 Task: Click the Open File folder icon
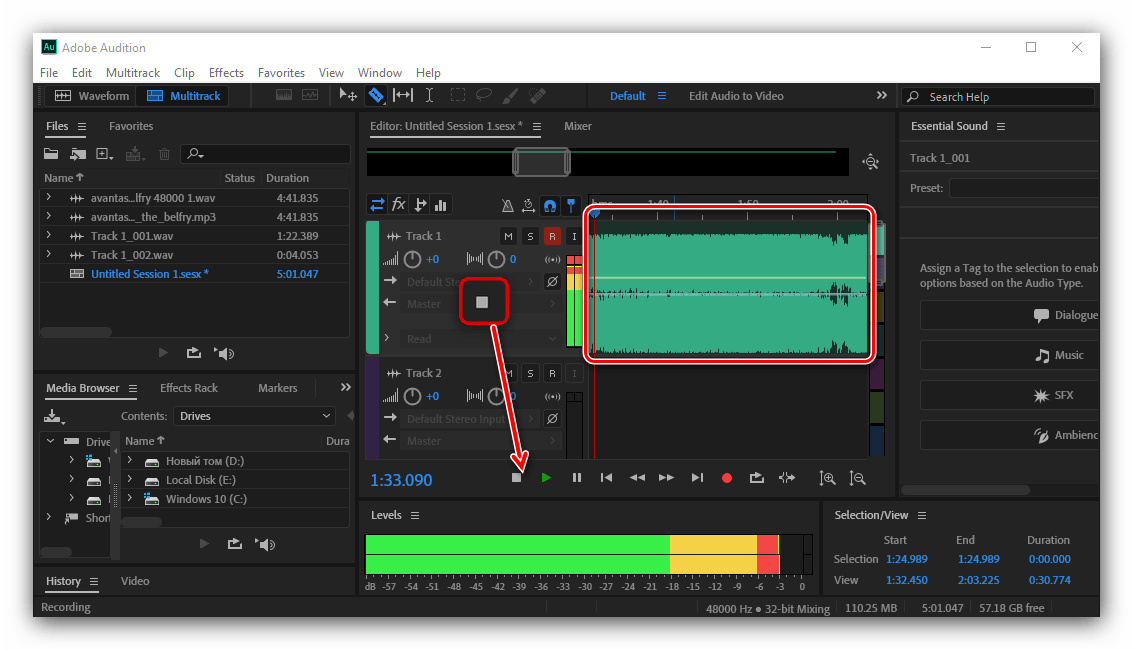coord(51,154)
